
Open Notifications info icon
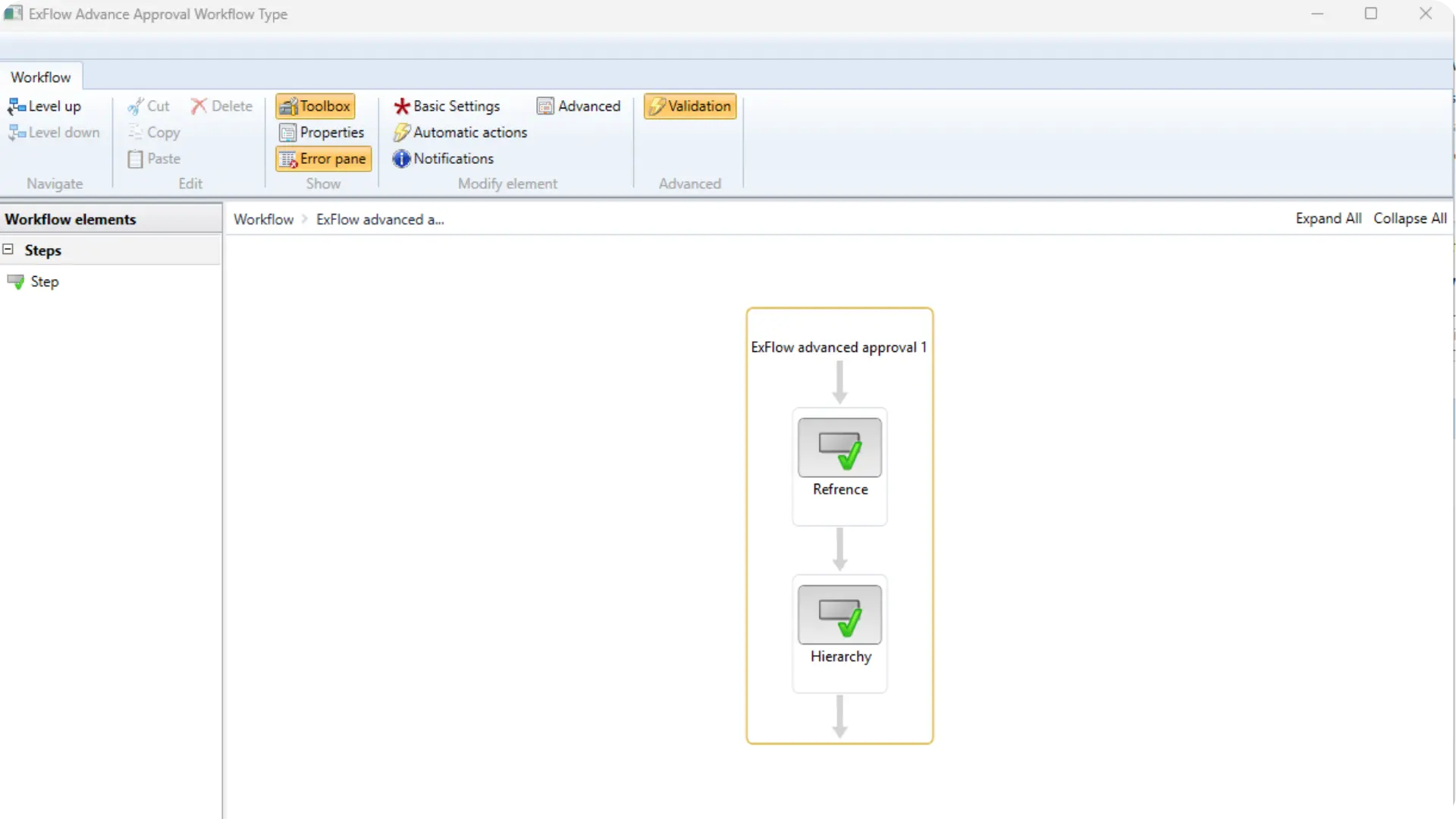(443, 158)
